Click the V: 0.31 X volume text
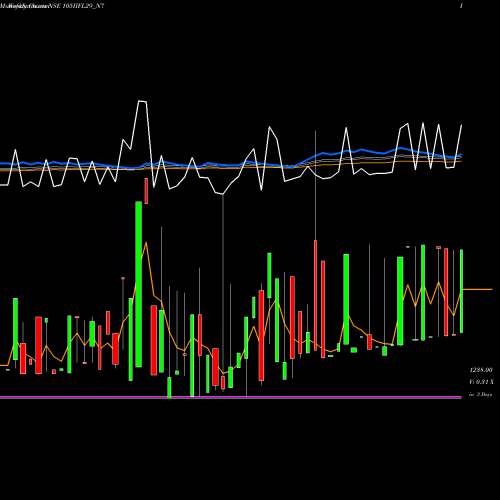500x500 pixels. coord(481,382)
